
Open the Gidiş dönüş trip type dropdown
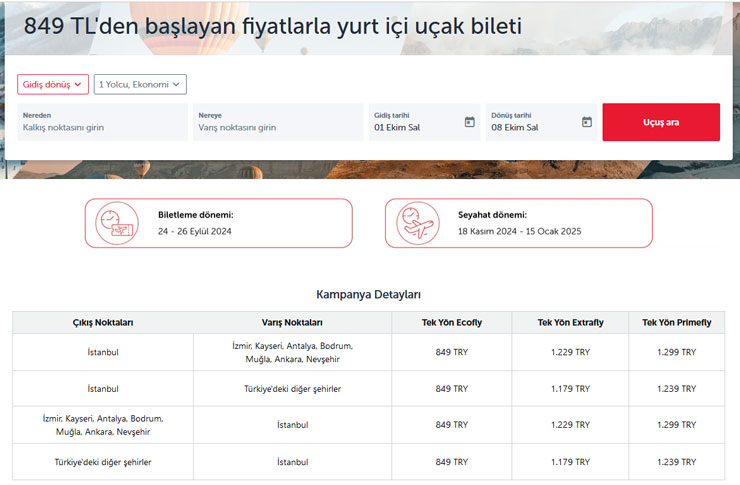coord(53,84)
